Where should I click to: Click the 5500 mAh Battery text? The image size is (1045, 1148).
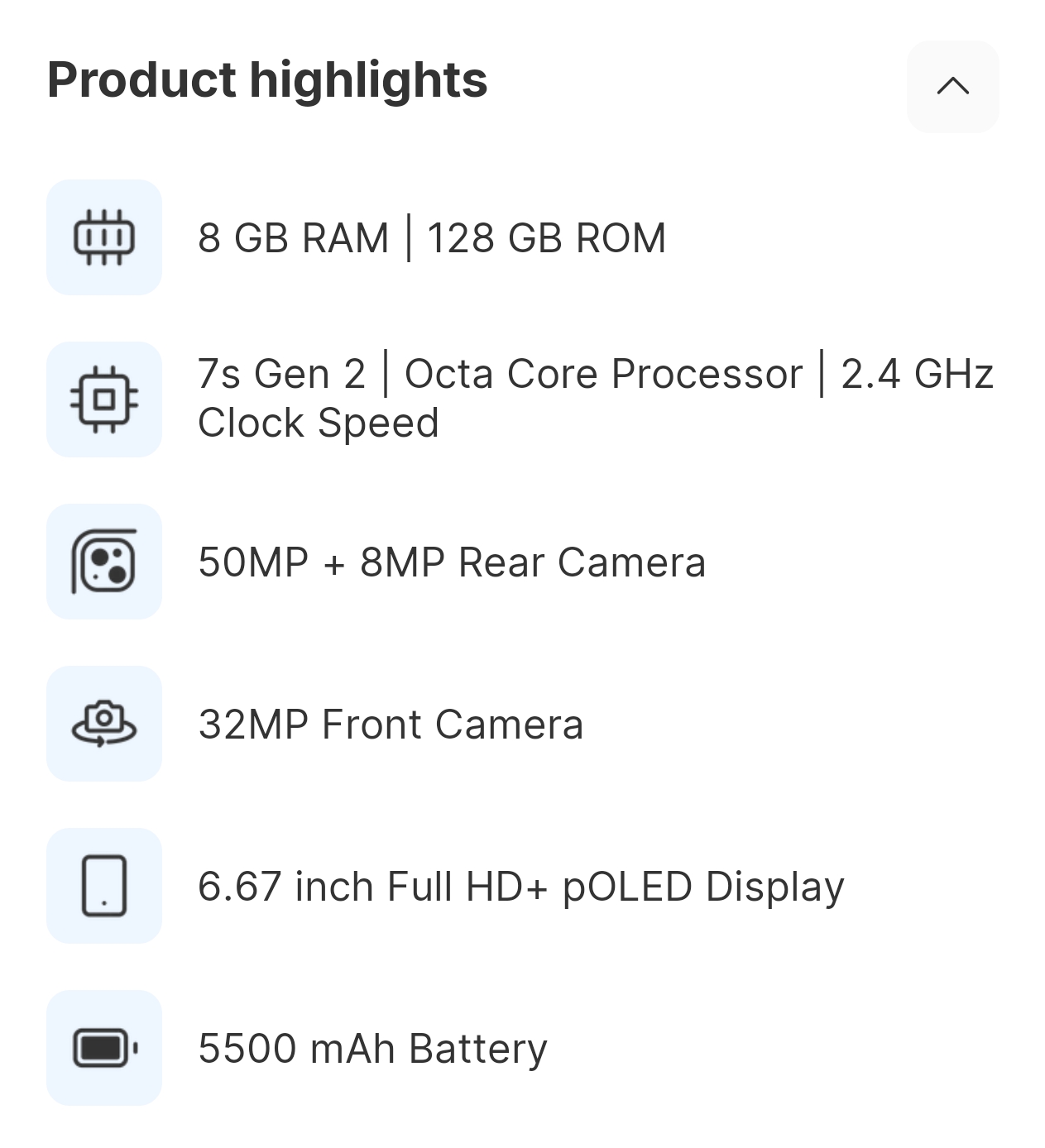click(x=372, y=1049)
